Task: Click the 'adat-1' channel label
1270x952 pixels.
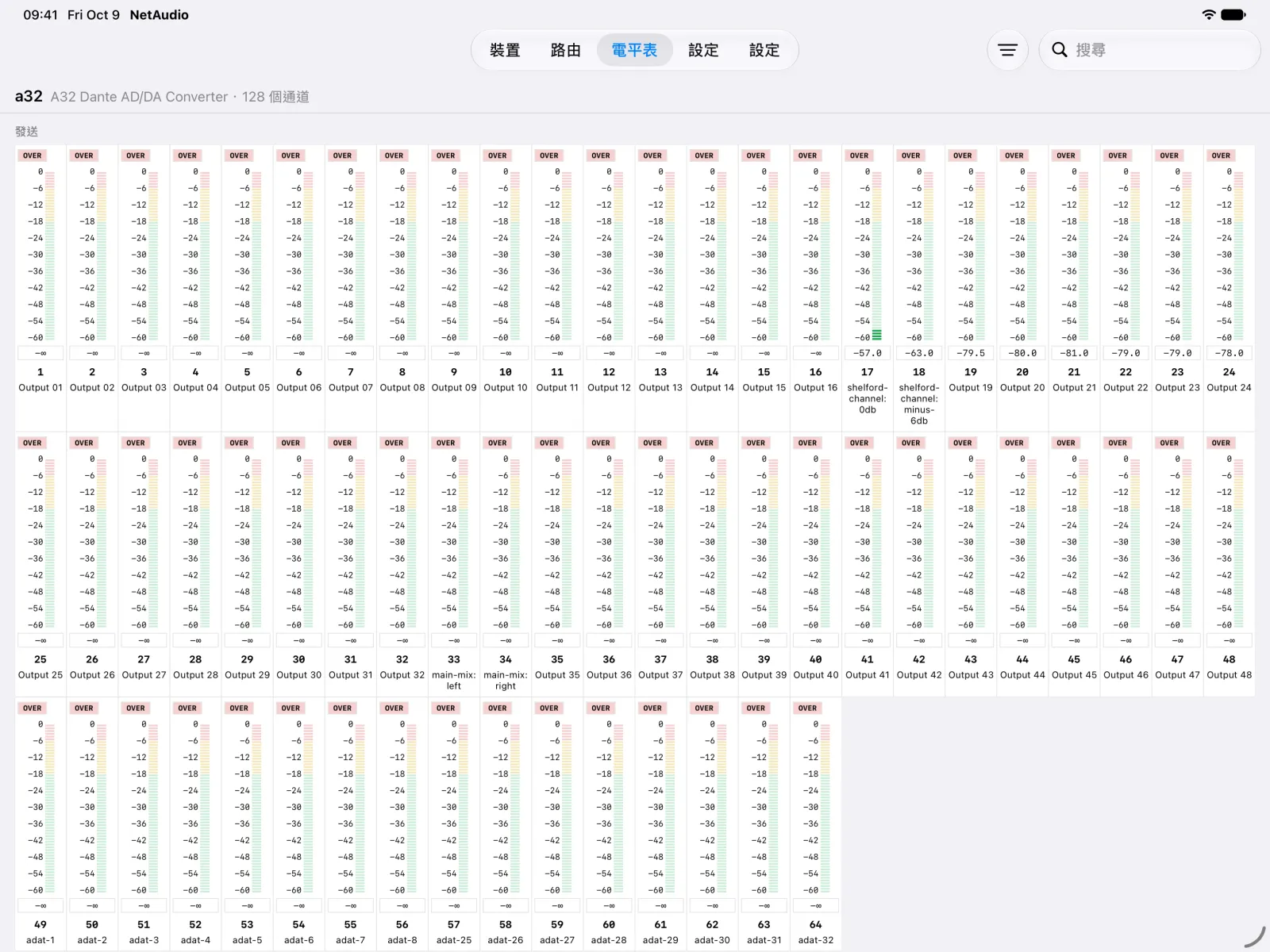Action: [40, 940]
